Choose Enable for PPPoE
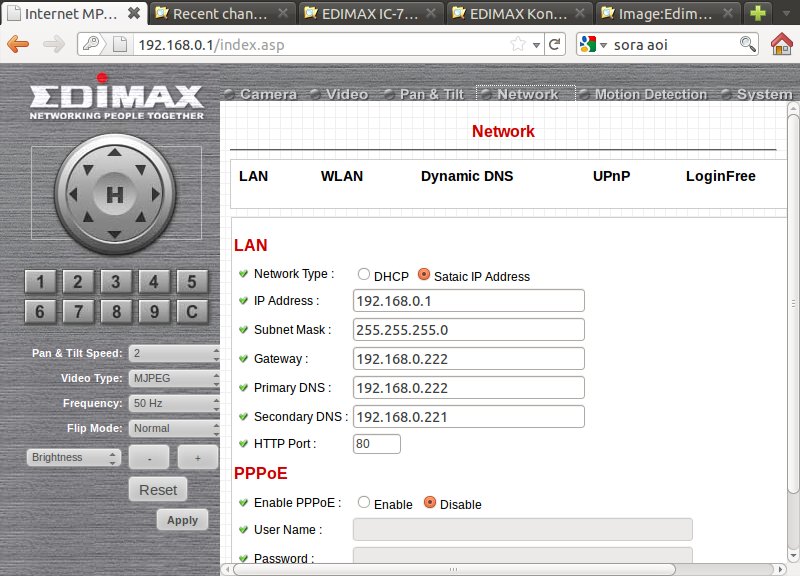 [x=364, y=503]
